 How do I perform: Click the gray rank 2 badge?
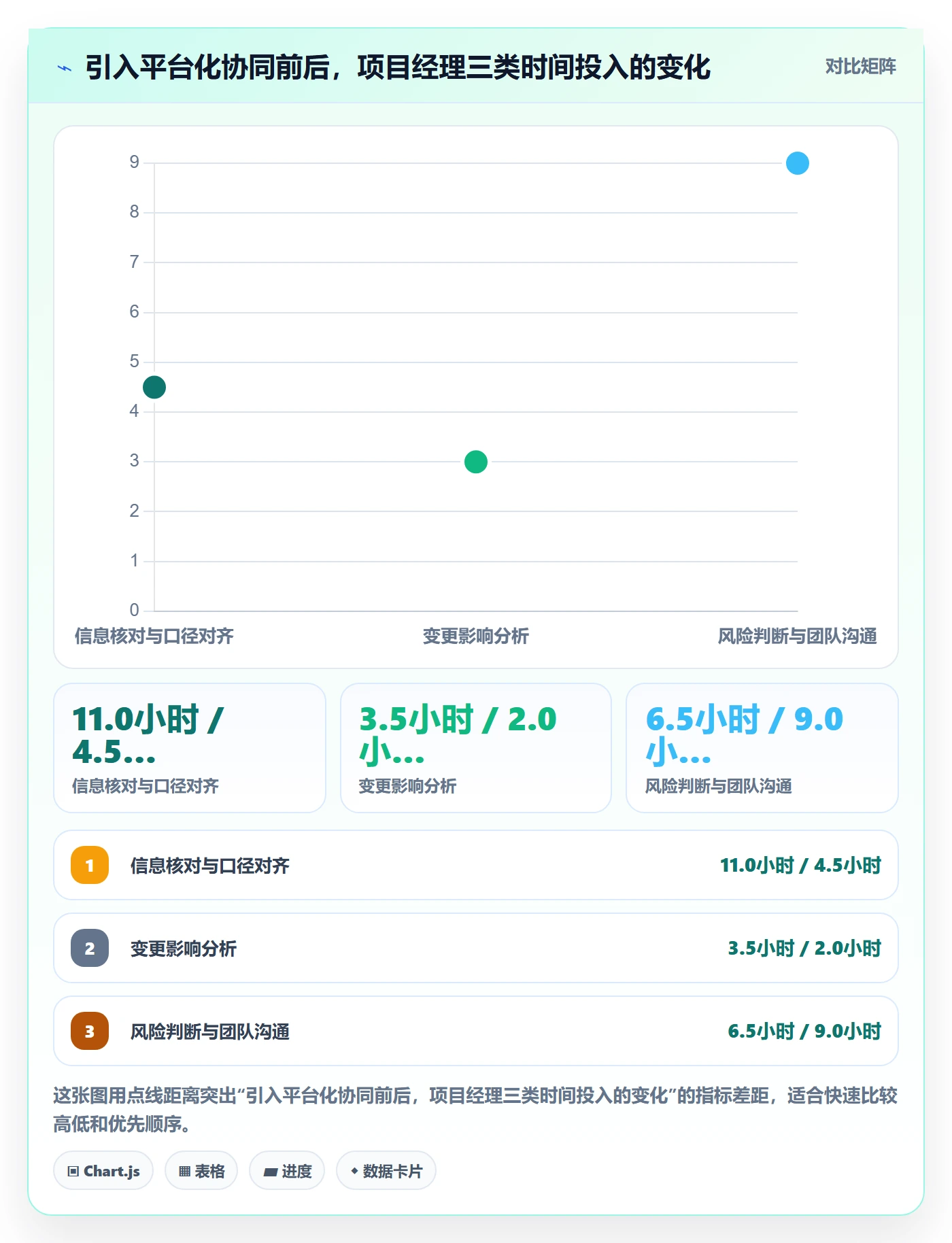pos(90,948)
